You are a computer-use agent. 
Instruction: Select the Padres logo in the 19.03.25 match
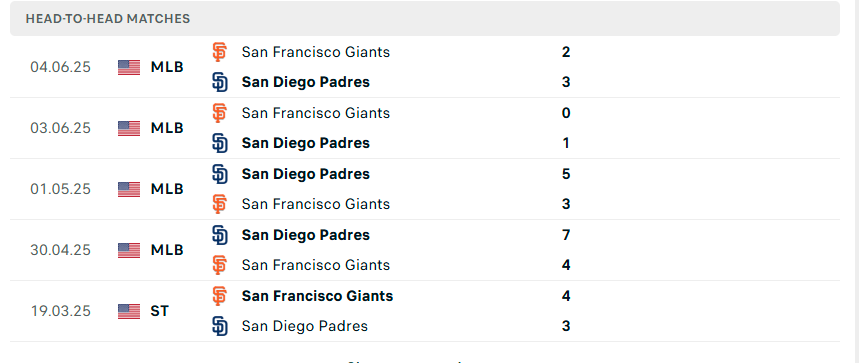[x=219, y=326]
